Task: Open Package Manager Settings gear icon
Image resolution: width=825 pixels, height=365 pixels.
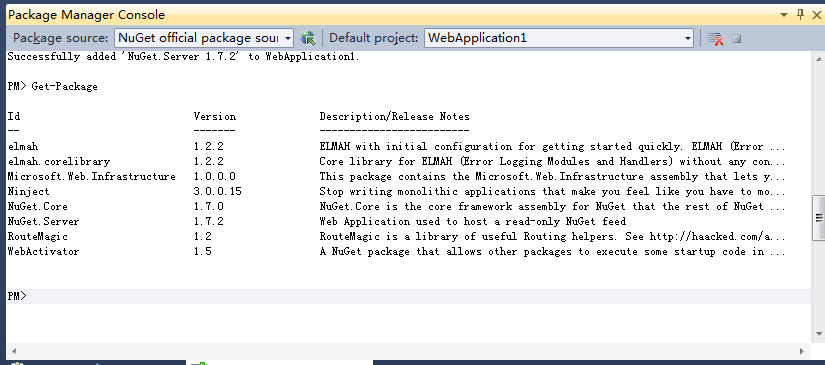Action: 308,38
